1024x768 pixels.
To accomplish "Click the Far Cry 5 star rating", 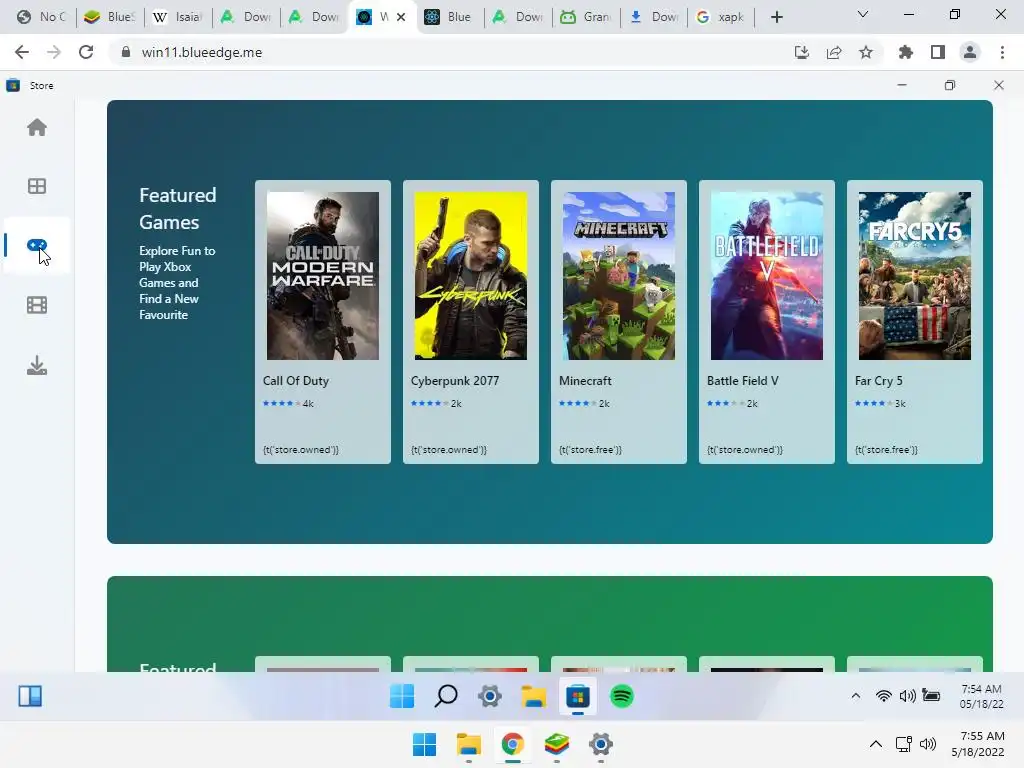I will coord(873,404).
